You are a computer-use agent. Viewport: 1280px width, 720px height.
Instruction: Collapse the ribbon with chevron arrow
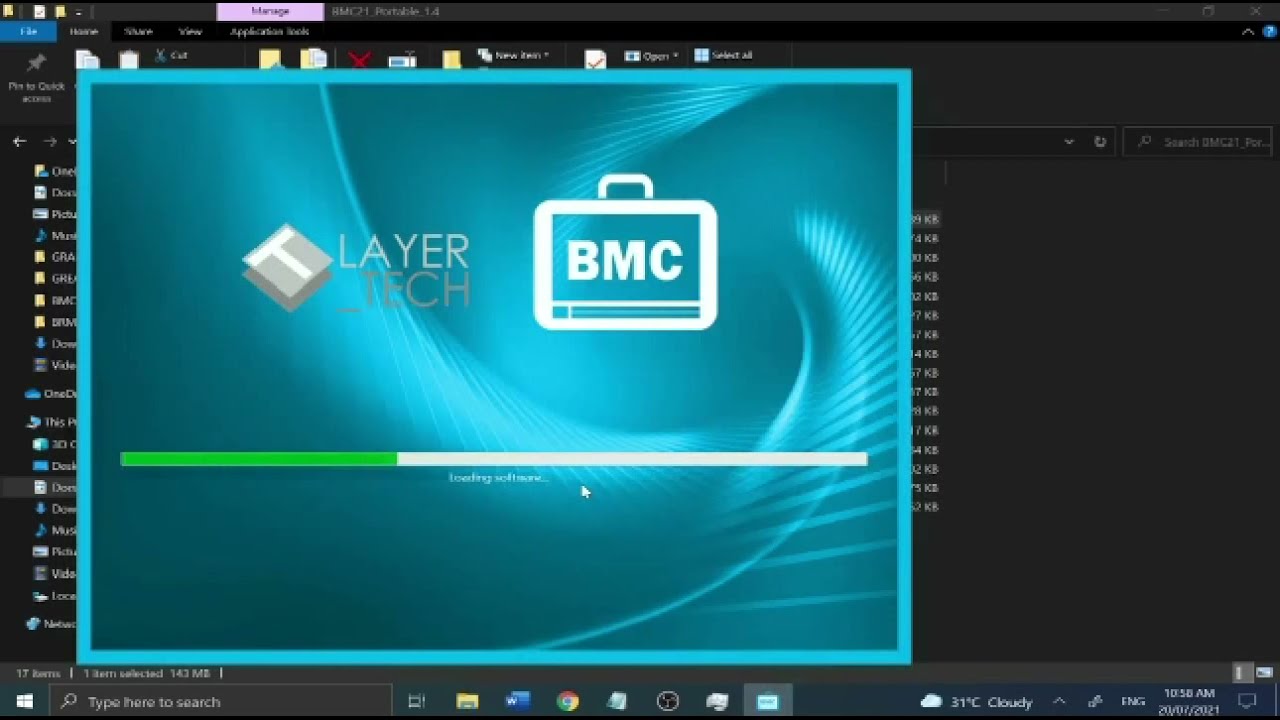pos(1248,32)
